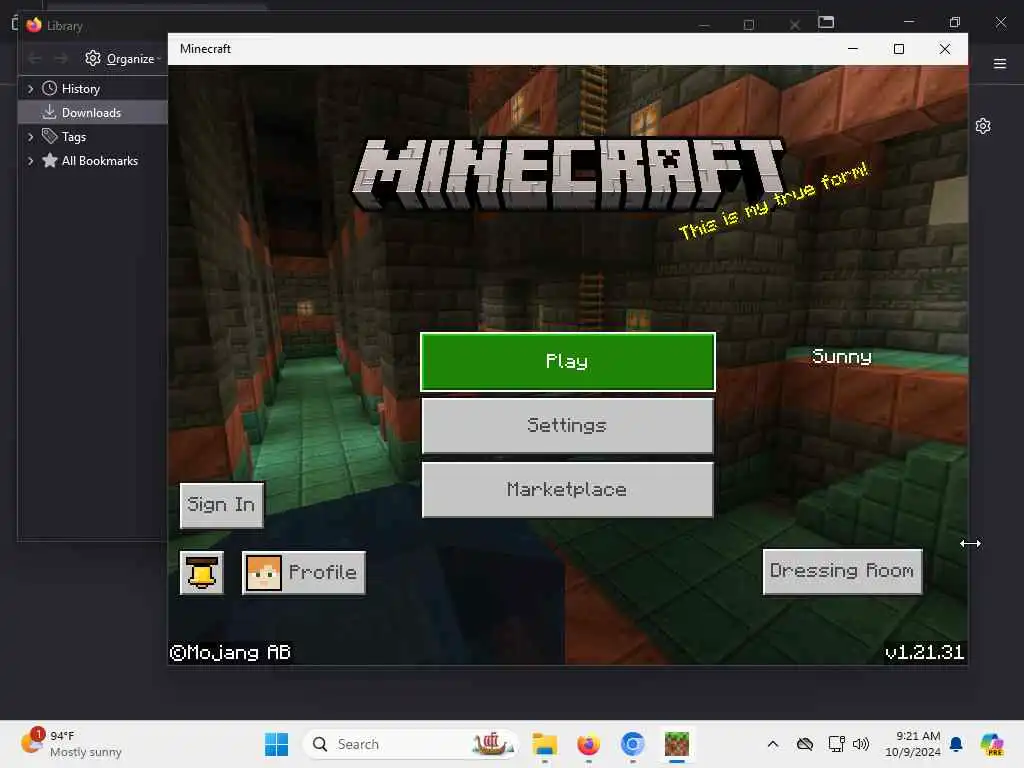Click the cloud sync tray icon
The height and width of the screenshot is (768, 1024).
(x=805, y=744)
